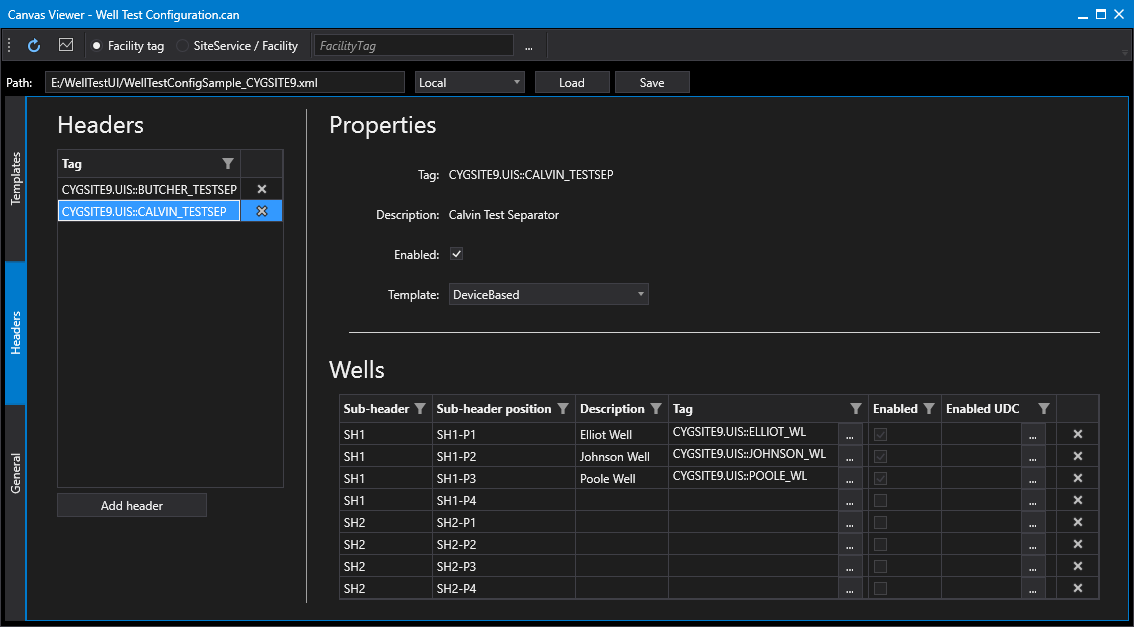Click the CYGSITE9.UIS::ELLIOT_WL tag cell
1134x627 pixels.
[x=754, y=435]
